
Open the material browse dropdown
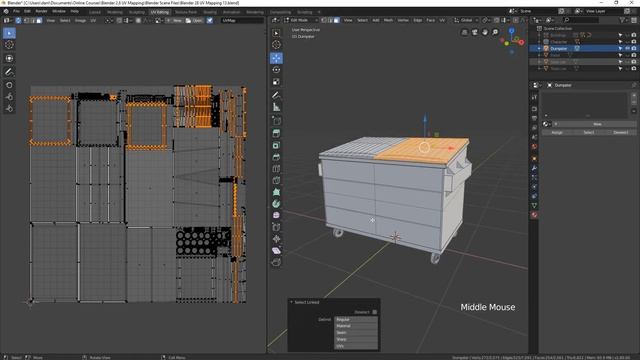click(546, 124)
